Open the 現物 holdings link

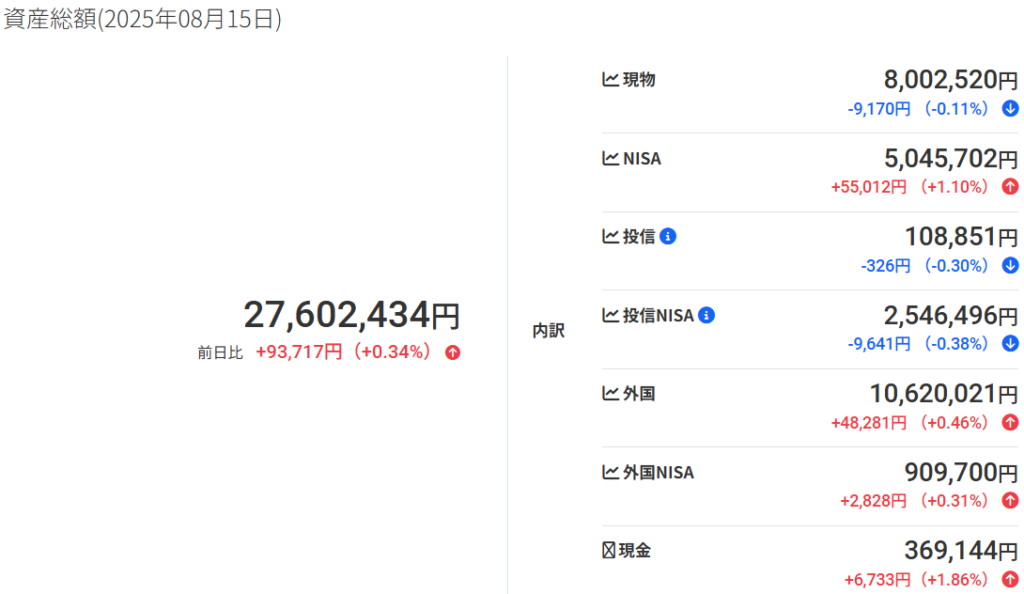pyautogui.click(x=639, y=80)
